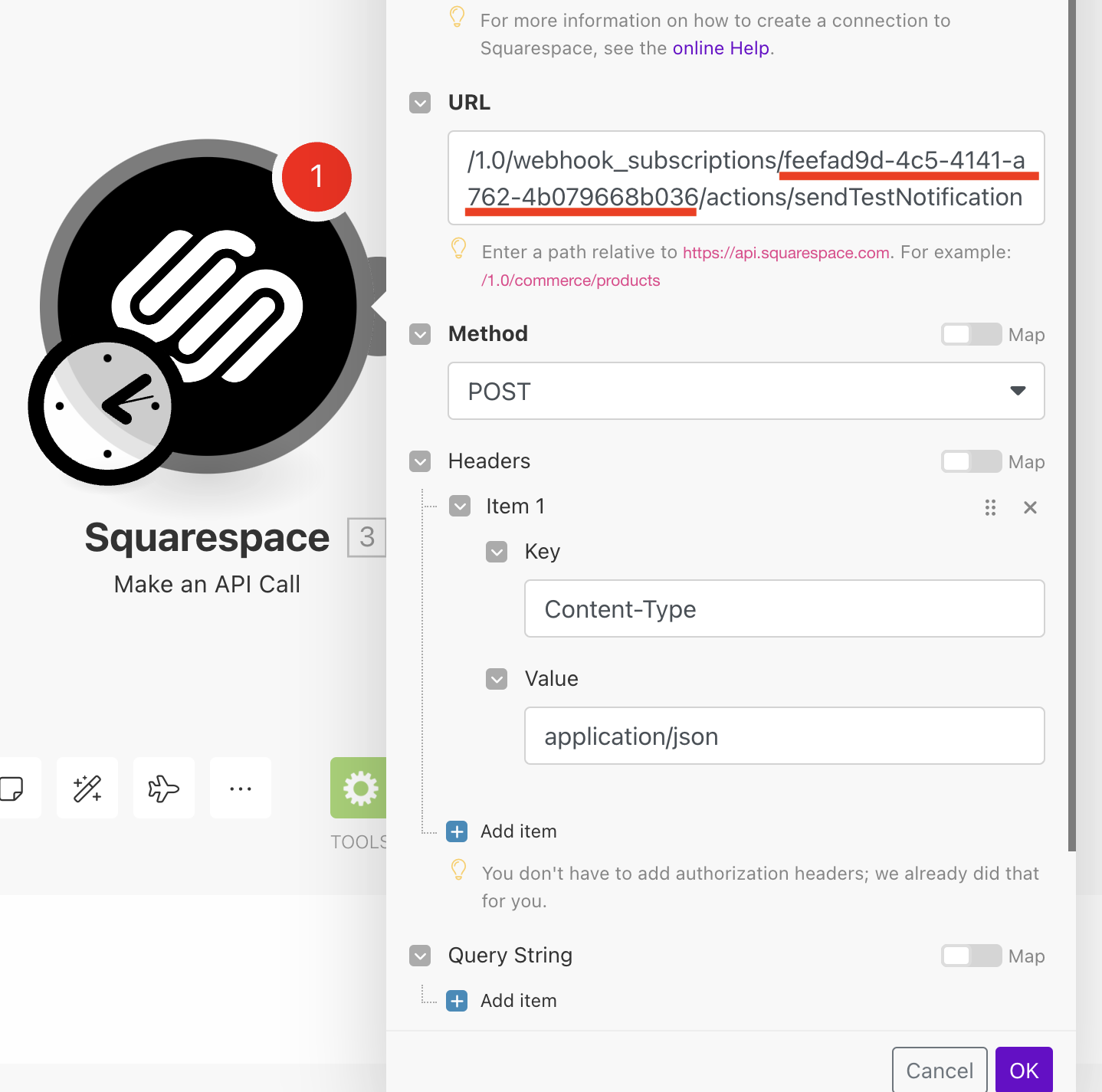The width and height of the screenshot is (1102, 1092).
Task: Edit the application/json value field
Action: pyautogui.click(x=785, y=736)
